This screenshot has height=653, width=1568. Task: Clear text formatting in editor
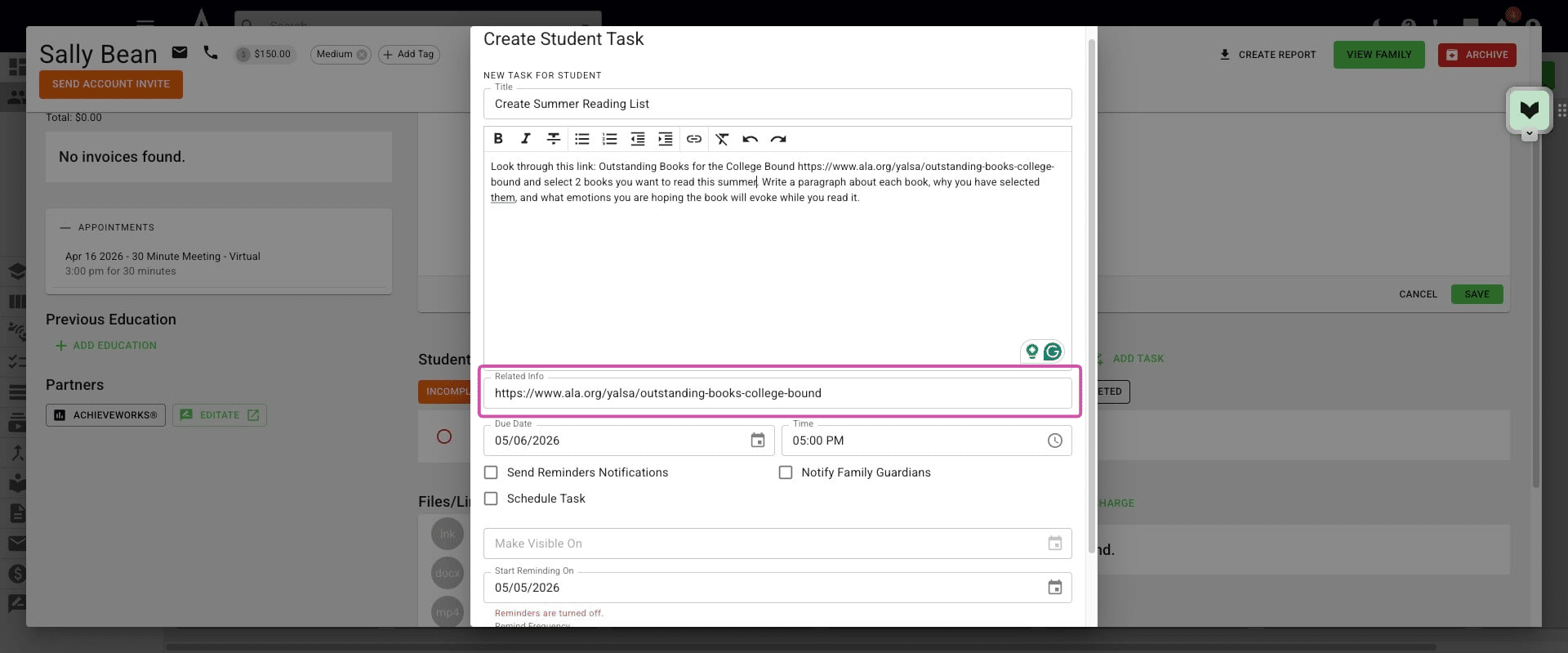722,139
